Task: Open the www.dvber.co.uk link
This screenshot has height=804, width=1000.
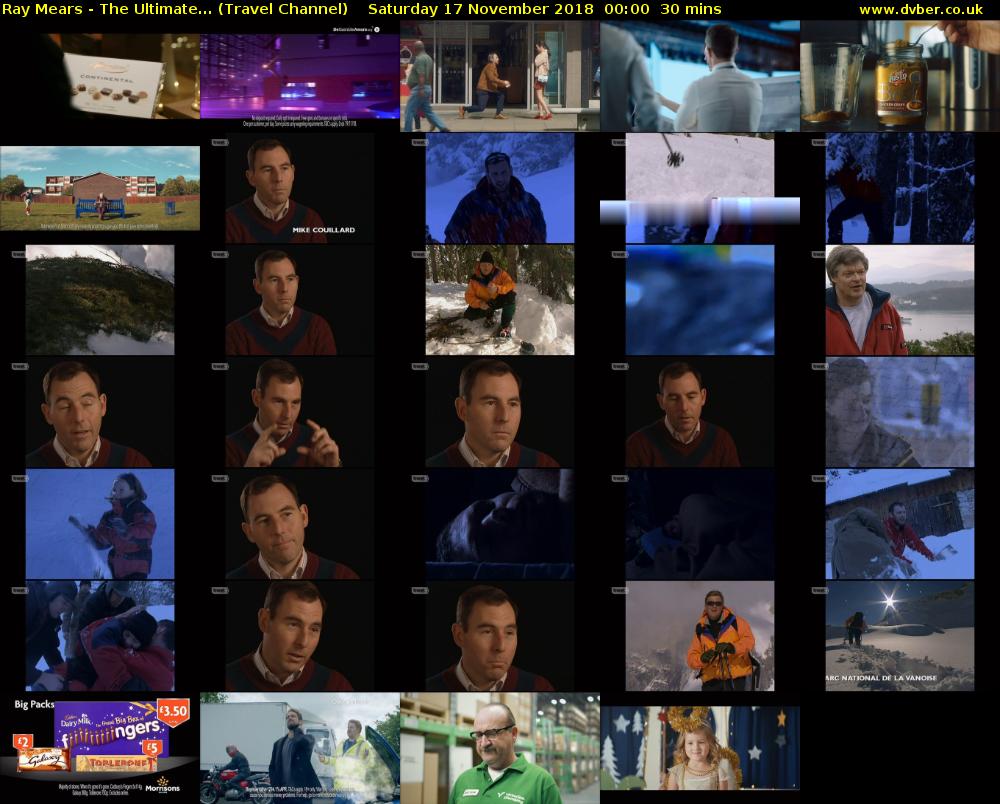Action: (x=921, y=9)
